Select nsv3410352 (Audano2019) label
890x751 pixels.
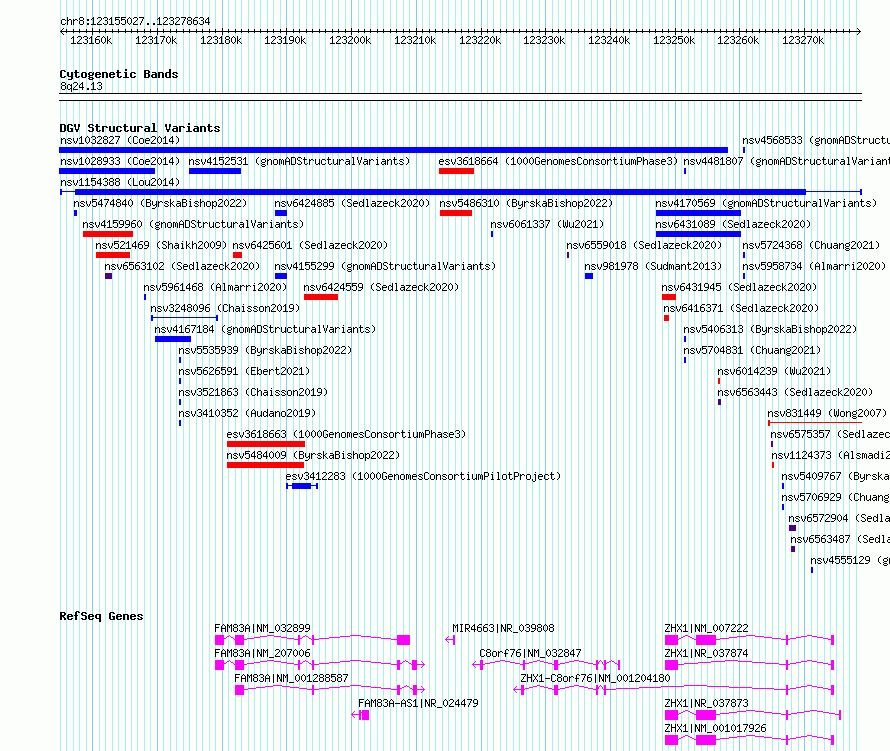coord(247,413)
